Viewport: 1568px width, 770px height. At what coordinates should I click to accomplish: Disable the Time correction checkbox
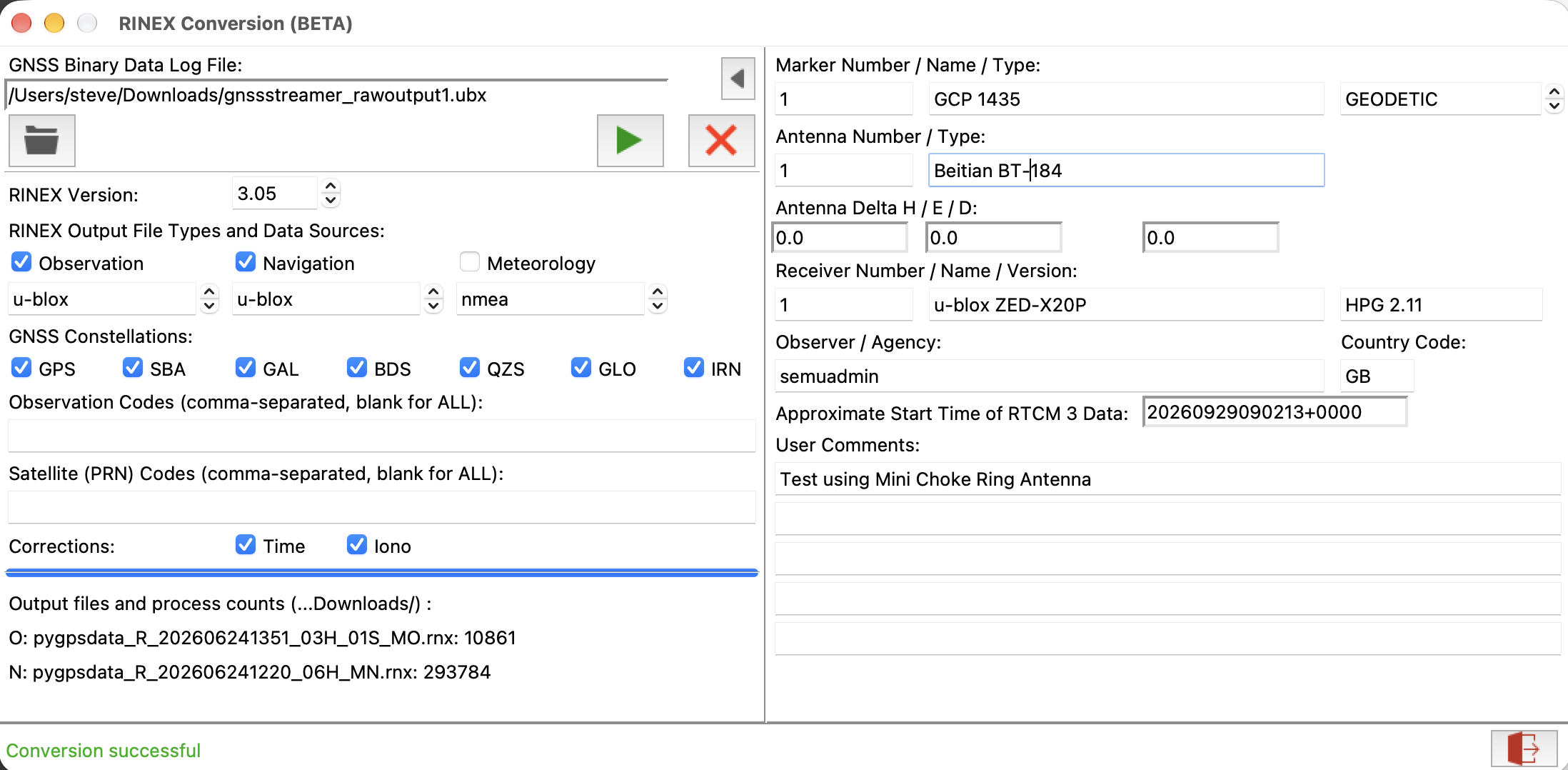tap(246, 545)
